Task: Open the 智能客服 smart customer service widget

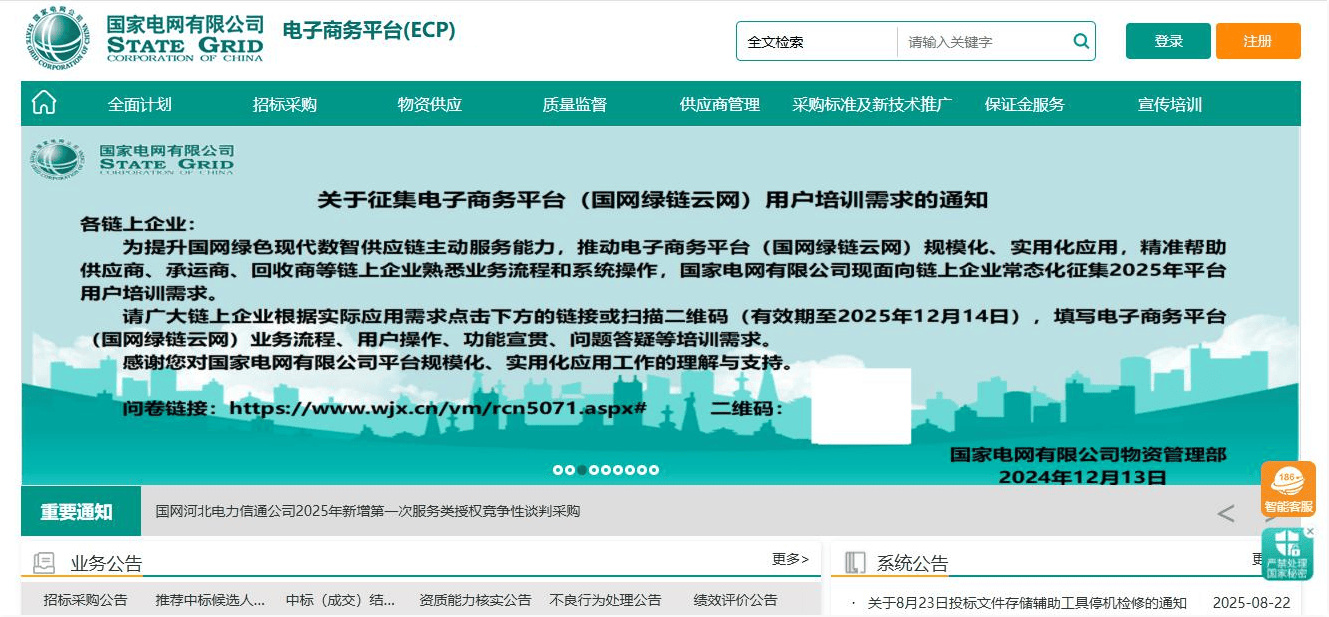Action: tap(1288, 489)
